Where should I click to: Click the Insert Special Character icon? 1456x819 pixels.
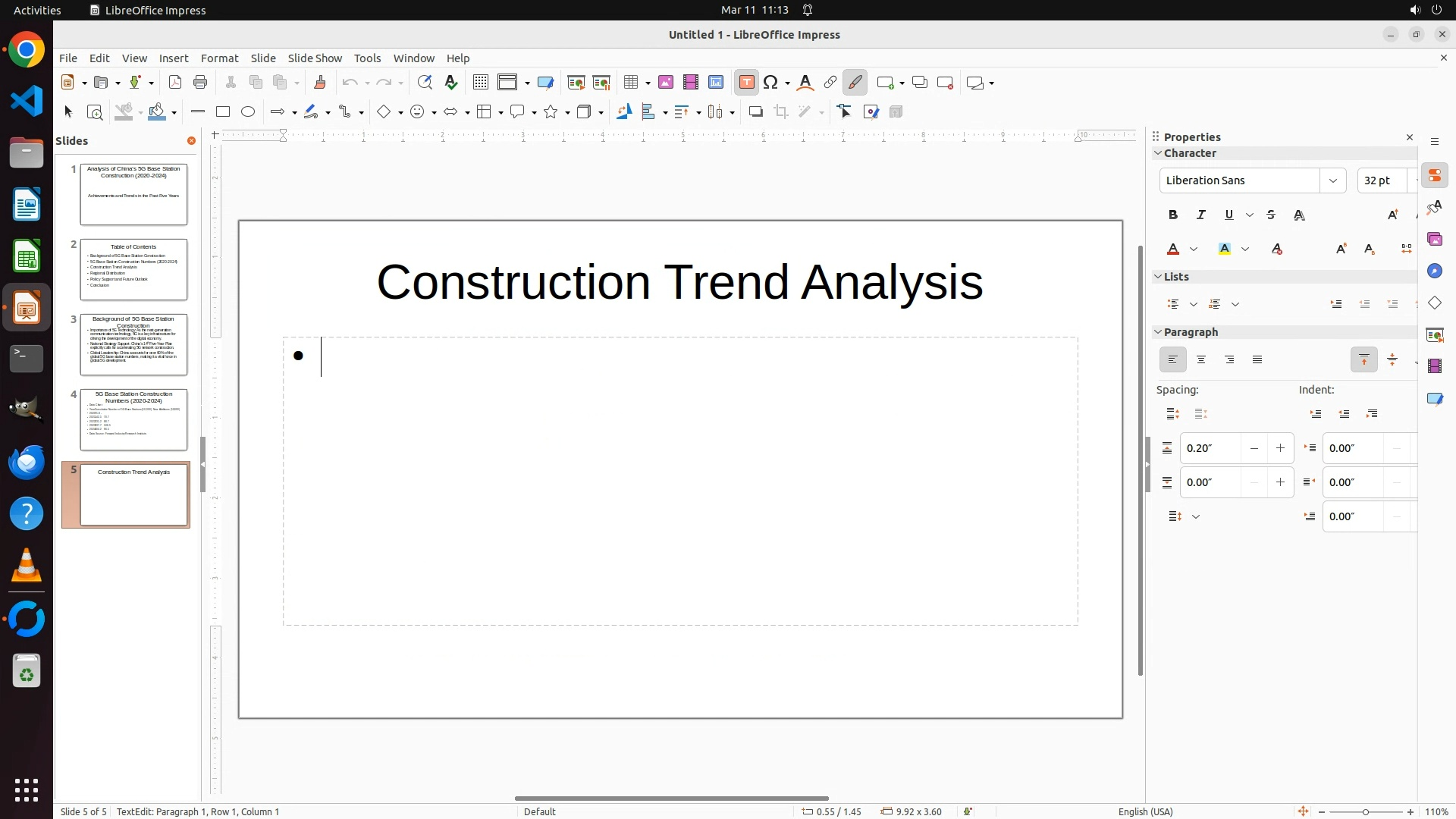tap(771, 83)
